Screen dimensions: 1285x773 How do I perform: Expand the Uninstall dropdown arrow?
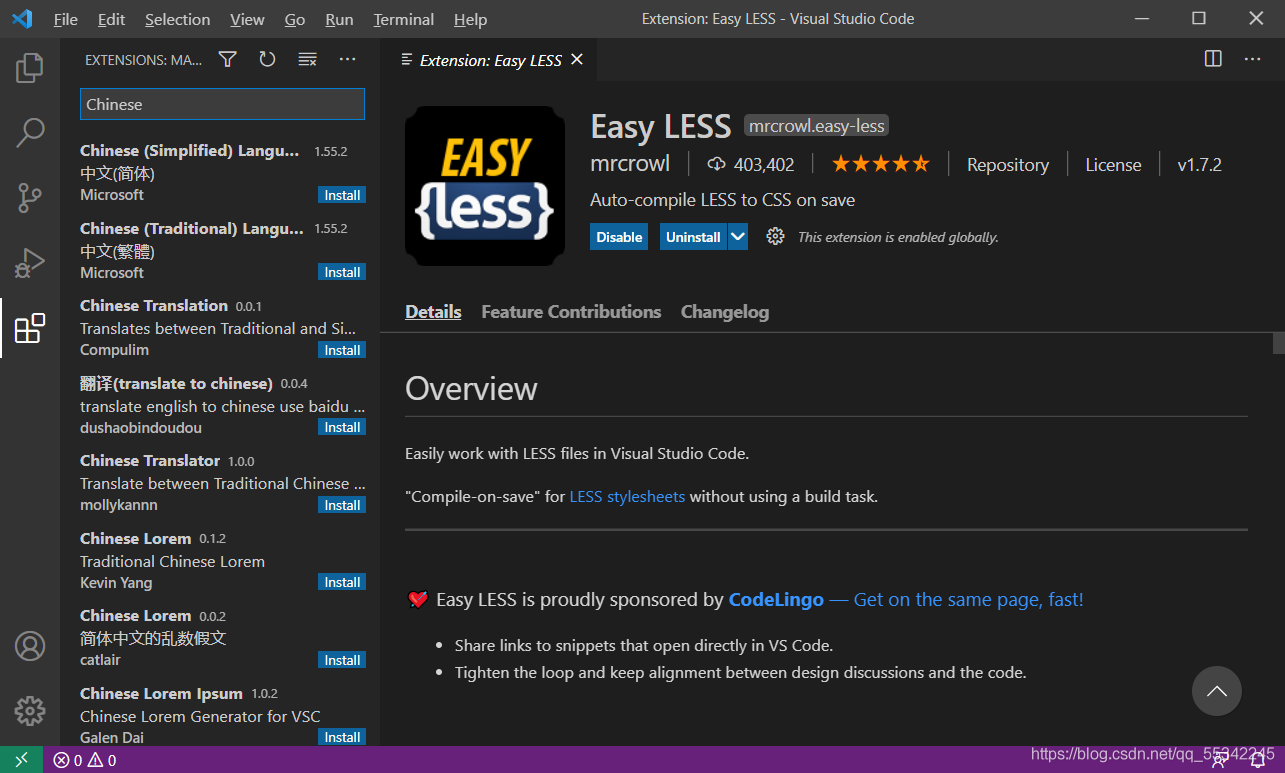[x=737, y=237]
